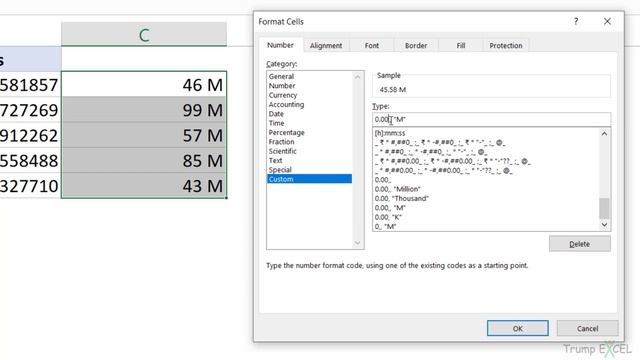The height and width of the screenshot is (360, 640).
Task: Select the 0.00,, "Million" format code
Action: pos(486,189)
